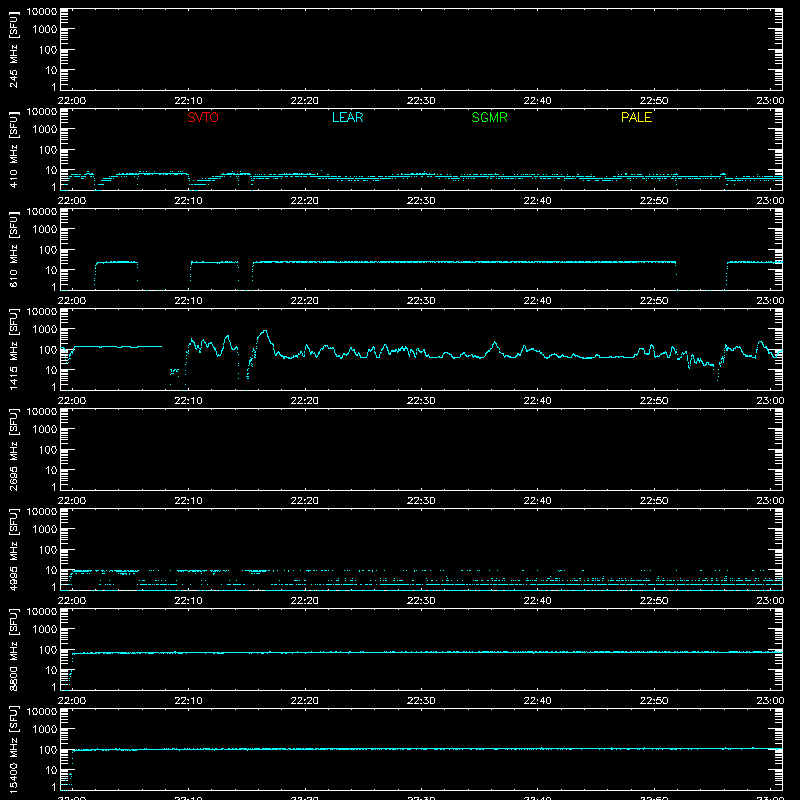Click 22:10 time label under 410 MHz panel
The width and height of the screenshot is (800, 800).
pyautogui.click(x=188, y=201)
